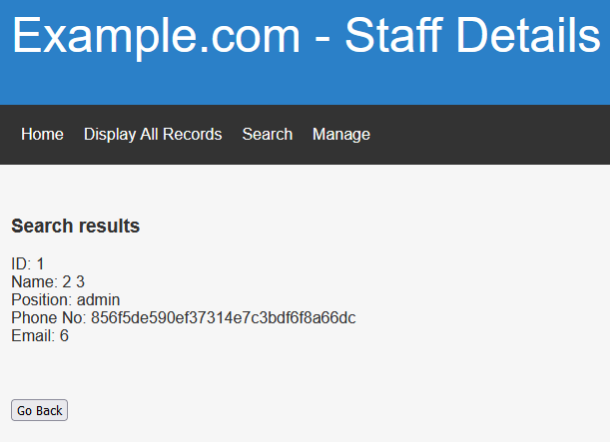This screenshot has height=442, width=610.
Task: Click the ID value 1
Action: tap(41, 264)
